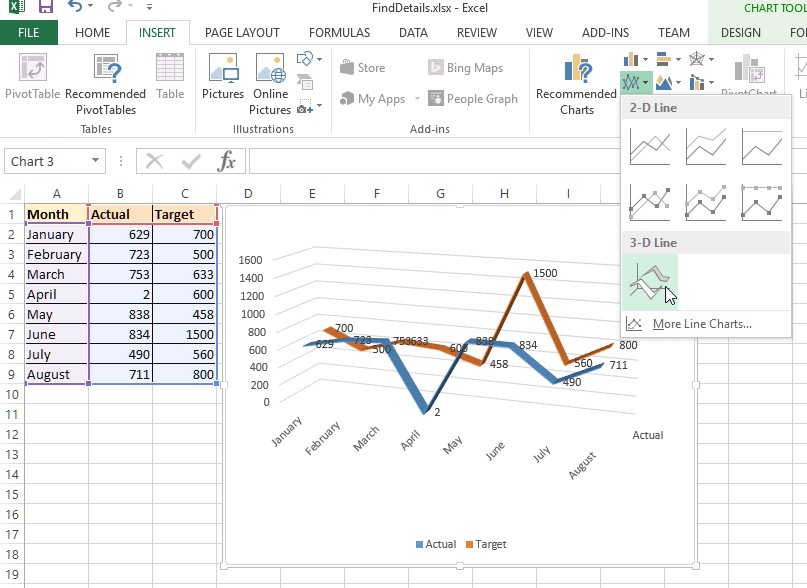Click the 1500 data label on chart
Viewport: 807px width, 588px height.
(545, 273)
